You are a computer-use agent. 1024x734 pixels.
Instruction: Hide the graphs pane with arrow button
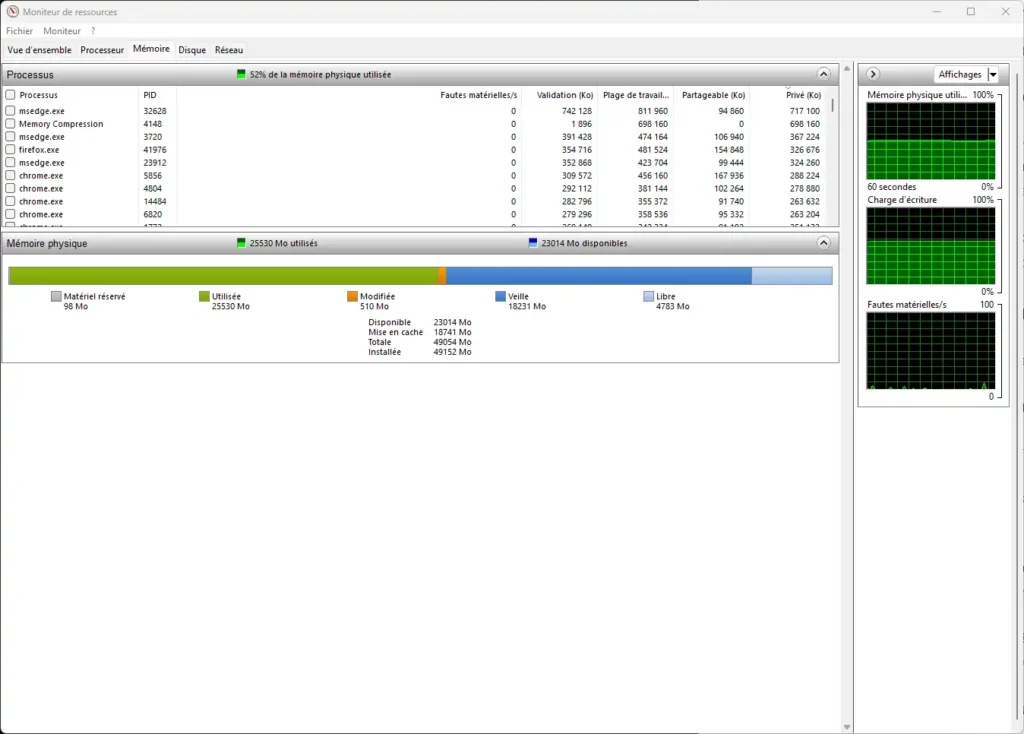(873, 75)
